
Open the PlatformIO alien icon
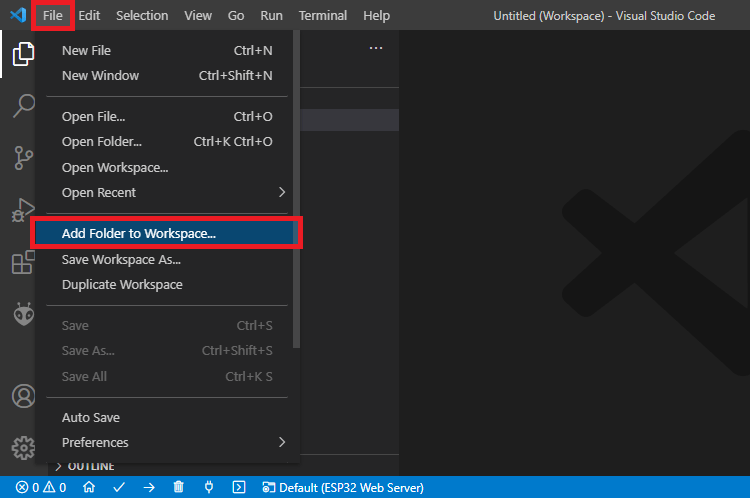pos(22,314)
